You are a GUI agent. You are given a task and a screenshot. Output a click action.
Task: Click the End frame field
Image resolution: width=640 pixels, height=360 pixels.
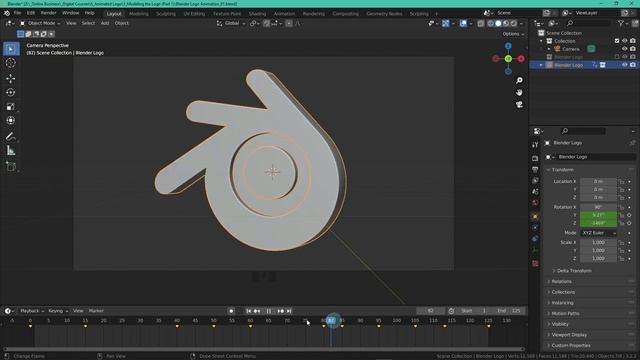(509, 311)
